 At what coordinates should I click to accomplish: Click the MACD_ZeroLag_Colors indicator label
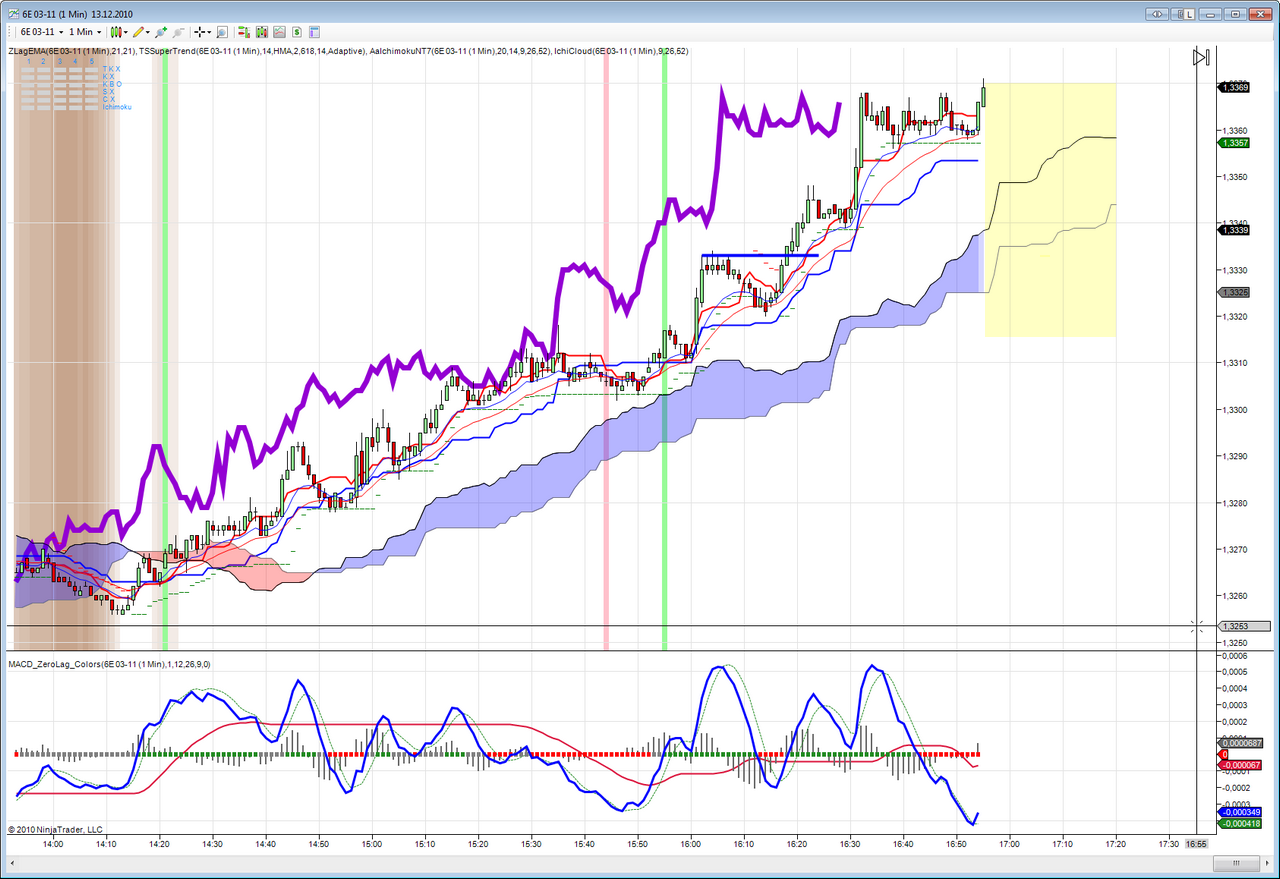point(109,664)
